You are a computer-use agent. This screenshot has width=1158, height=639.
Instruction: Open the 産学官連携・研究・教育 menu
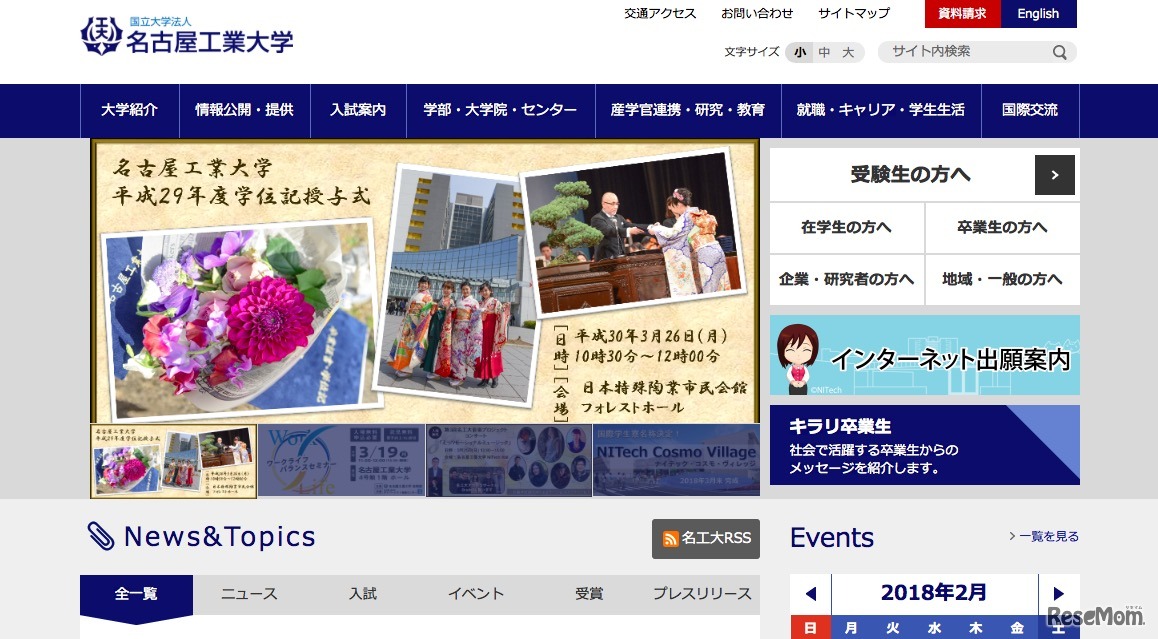[689, 111]
